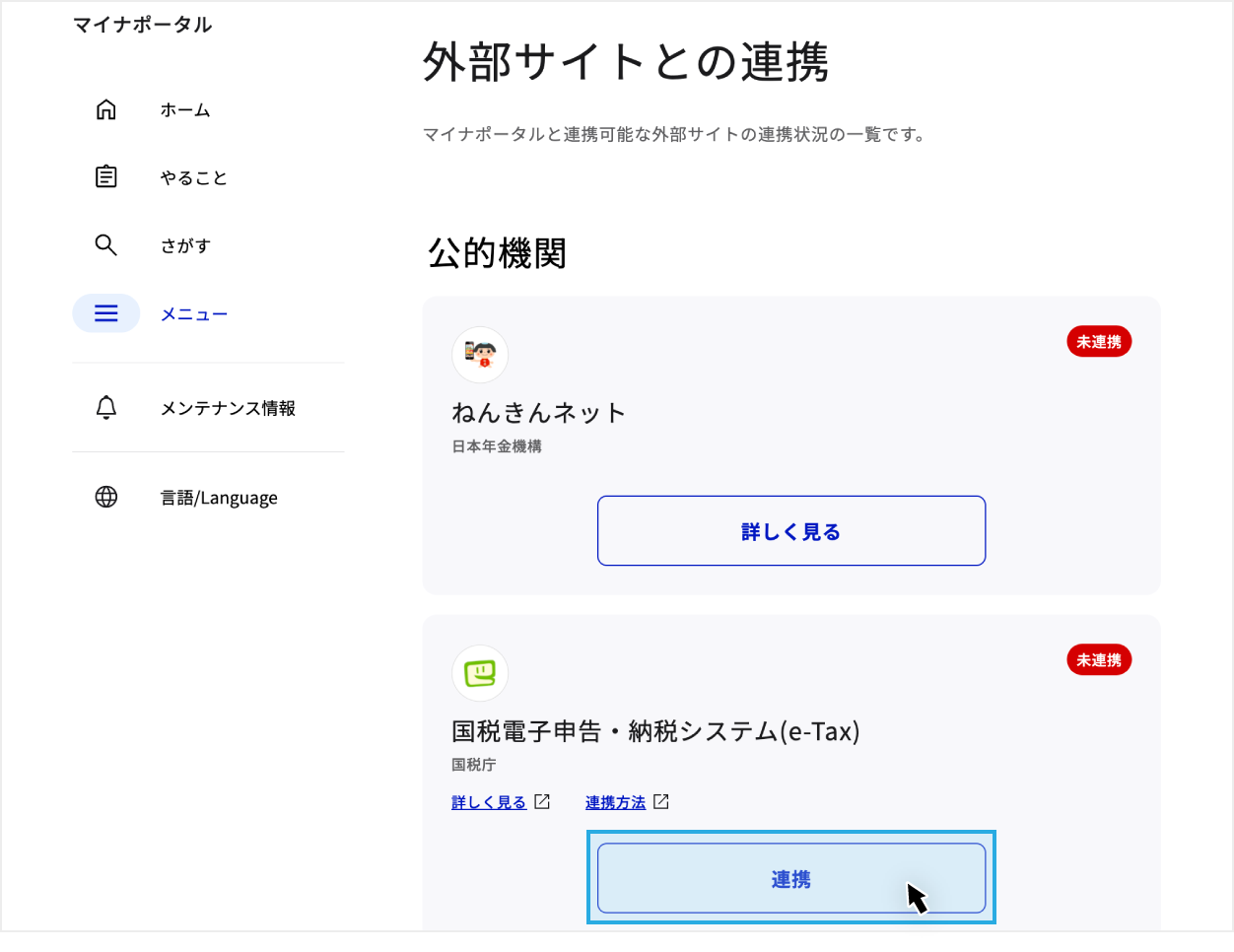1234x952 pixels.
Task: Click the clipboard icon beside やること
Action: tap(106, 177)
